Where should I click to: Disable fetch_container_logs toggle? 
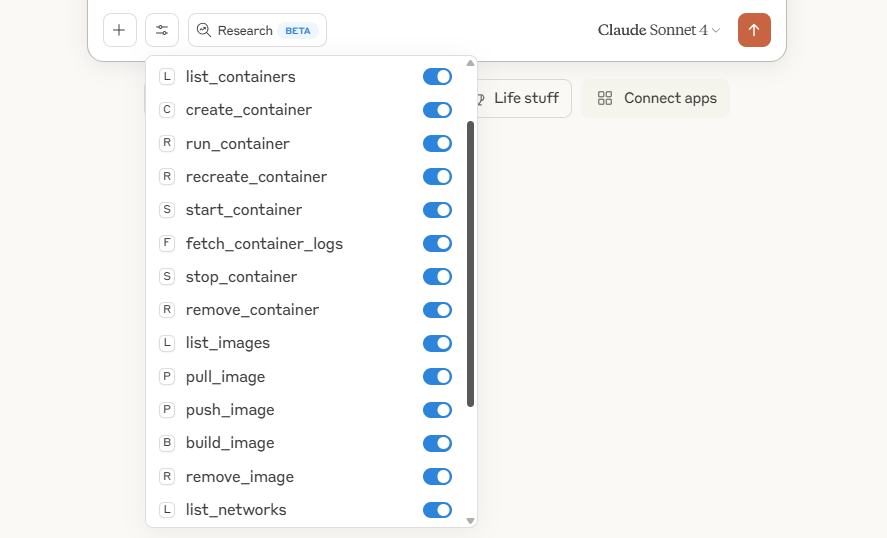point(437,243)
